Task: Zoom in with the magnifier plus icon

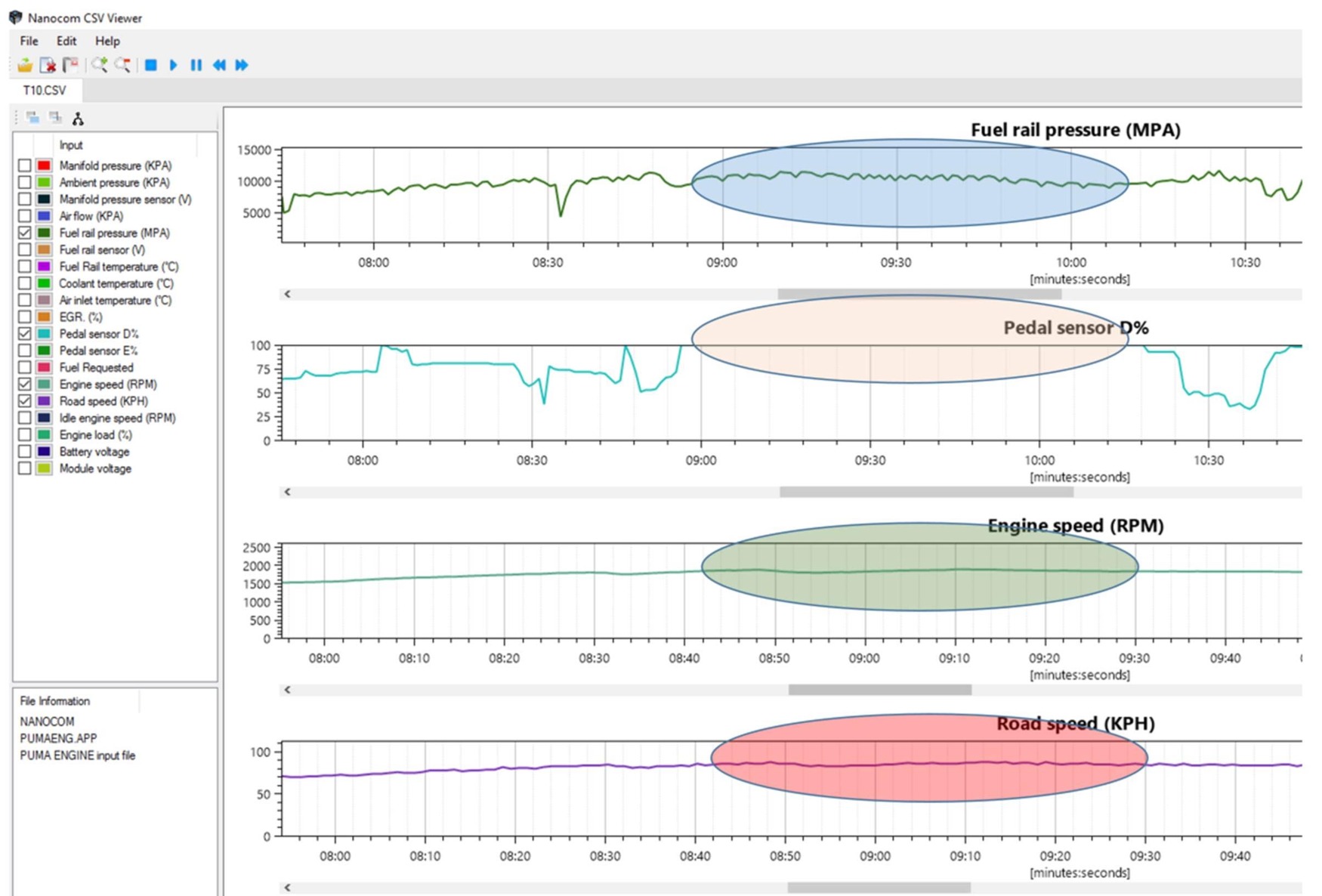Action: point(99,65)
